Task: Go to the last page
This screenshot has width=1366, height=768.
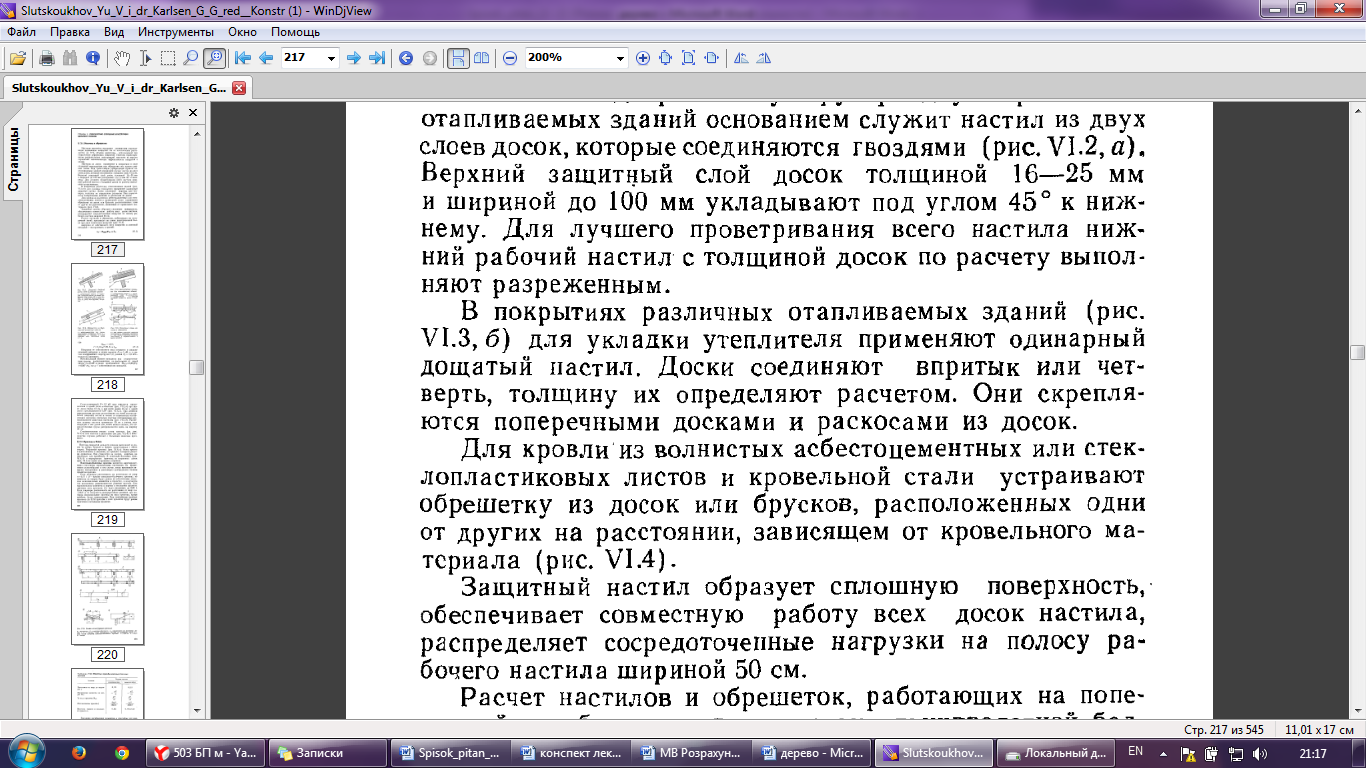Action: pyautogui.click(x=377, y=58)
